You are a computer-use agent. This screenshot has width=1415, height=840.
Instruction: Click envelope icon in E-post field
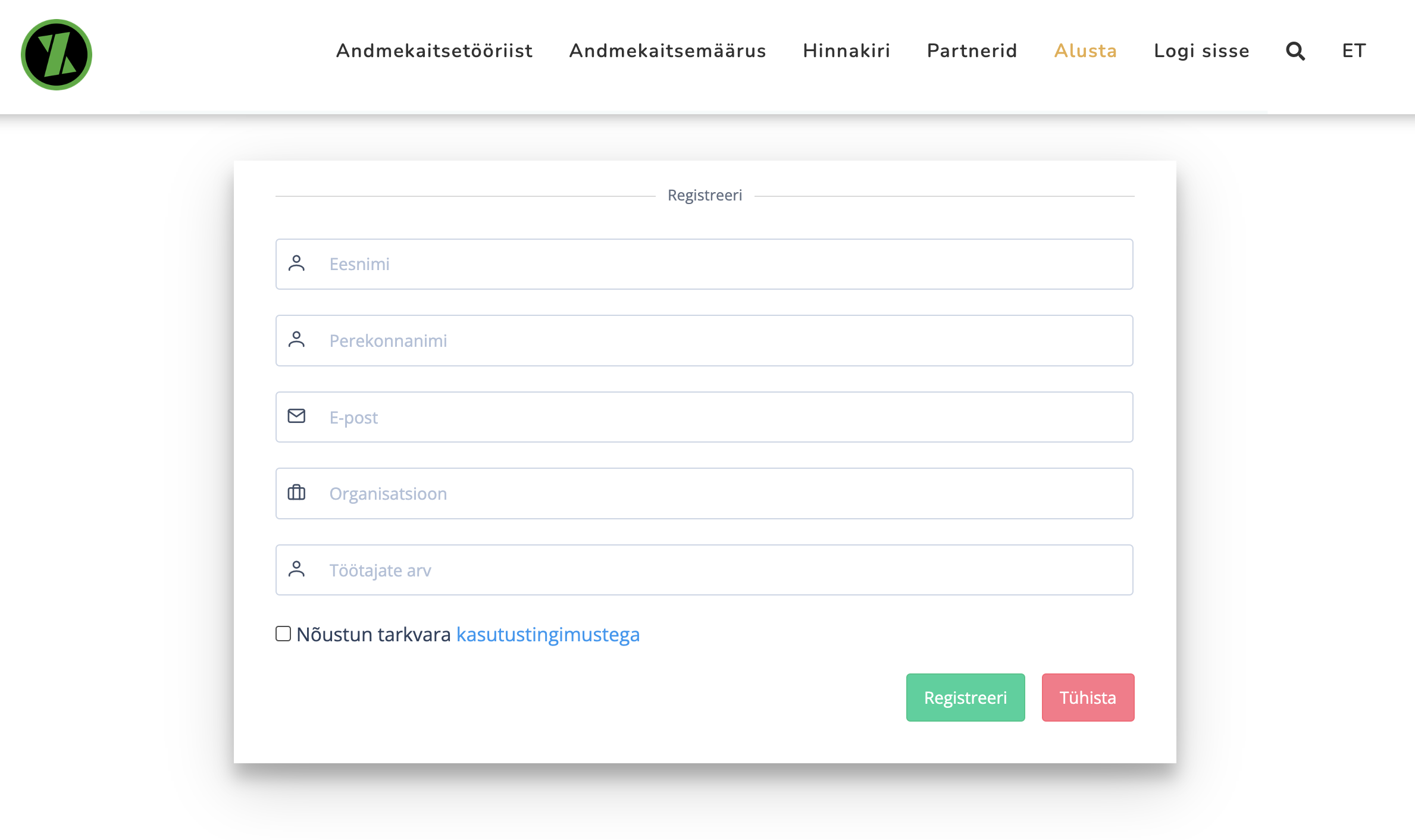(x=296, y=416)
